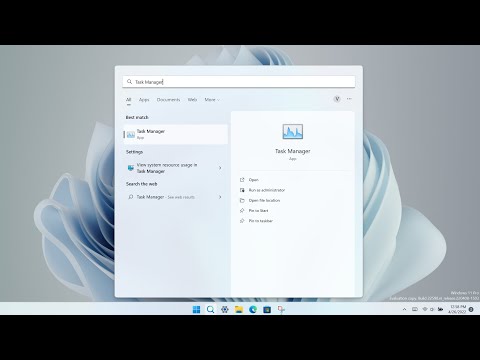Image resolution: width=480 pixels, height=360 pixels.
Task: Click Open in the preview pane
Action: (x=253, y=180)
